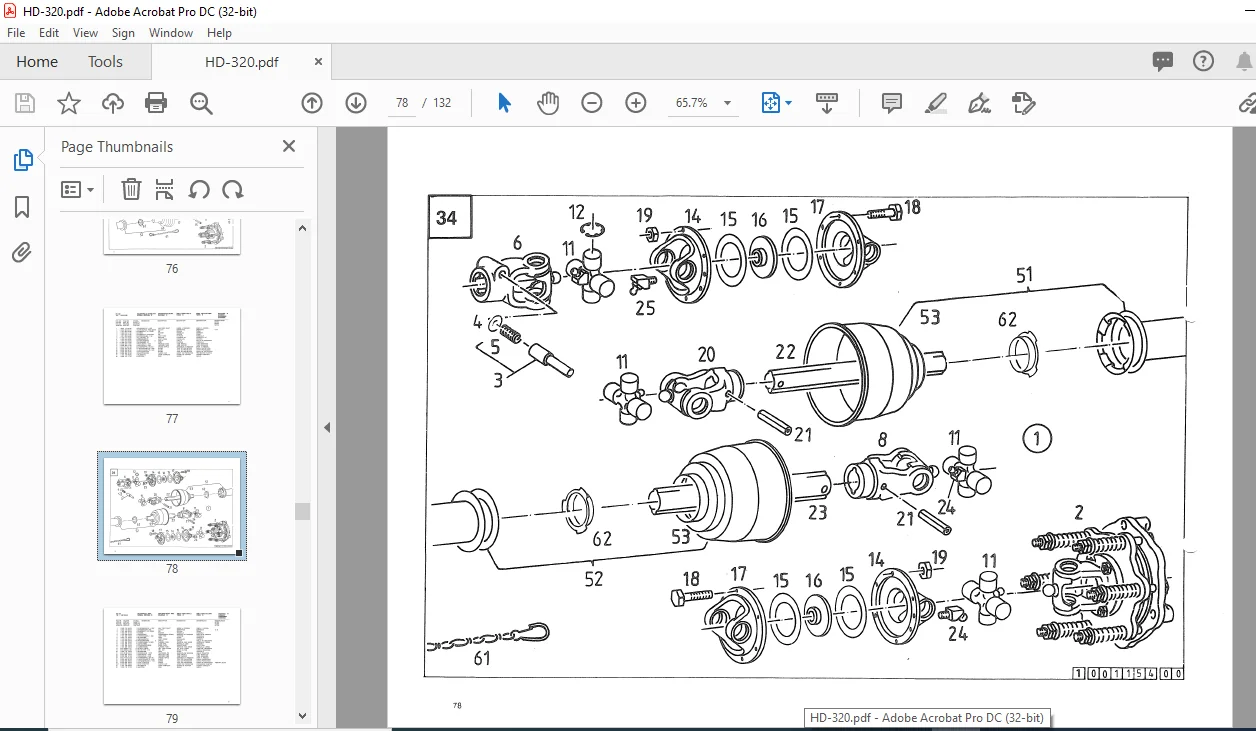
Task: Open the Sign menu
Action: 123,33
